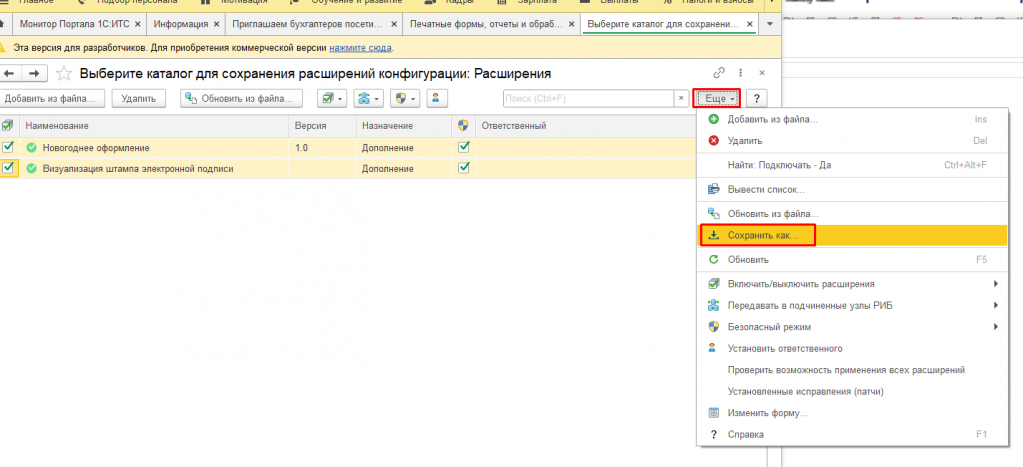The image size is (1023, 467).
Task: Close the Информация tab
Action: [x=217, y=24]
